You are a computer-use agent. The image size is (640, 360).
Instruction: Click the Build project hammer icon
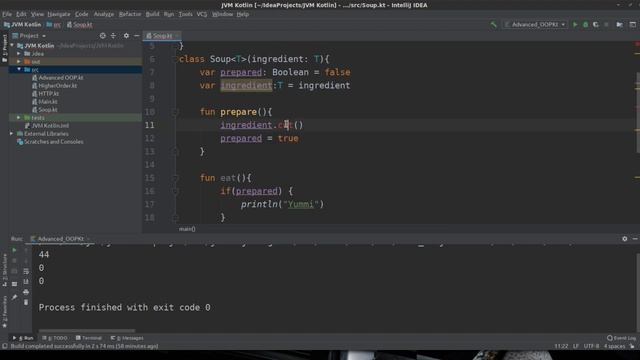coord(493,25)
